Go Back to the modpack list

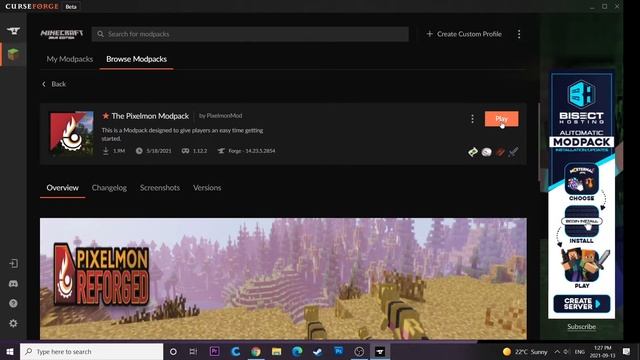point(54,84)
